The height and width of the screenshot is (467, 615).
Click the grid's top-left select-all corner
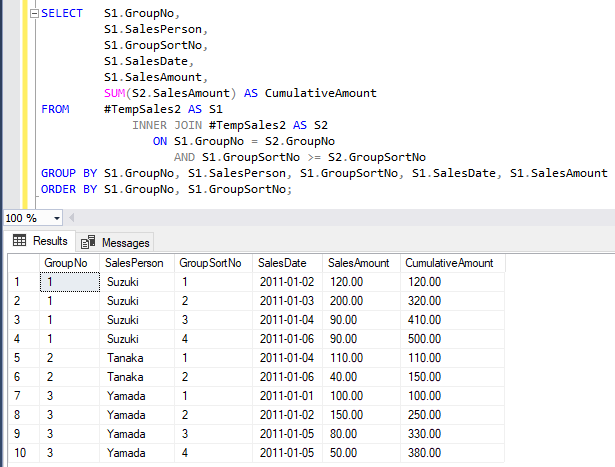[19, 263]
